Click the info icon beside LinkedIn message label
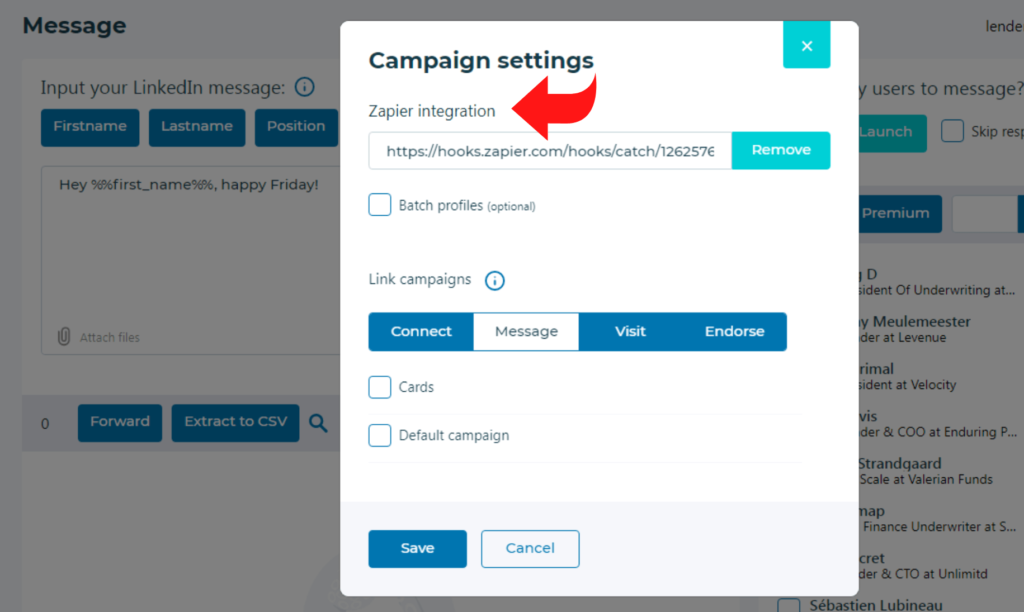Image resolution: width=1024 pixels, height=612 pixels. tap(304, 87)
